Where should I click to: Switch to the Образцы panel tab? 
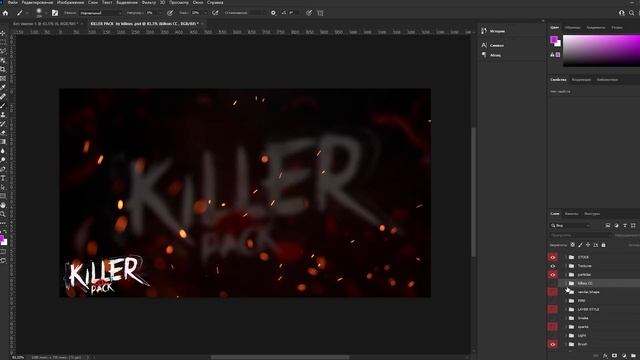(x=572, y=27)
